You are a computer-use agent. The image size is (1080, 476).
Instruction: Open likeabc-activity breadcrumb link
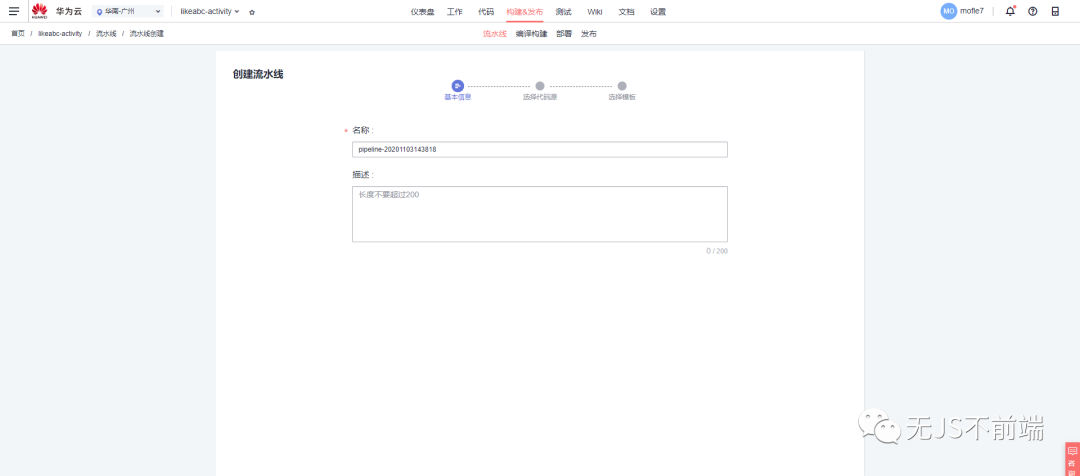pyautogui.click(x=60, y=33)
